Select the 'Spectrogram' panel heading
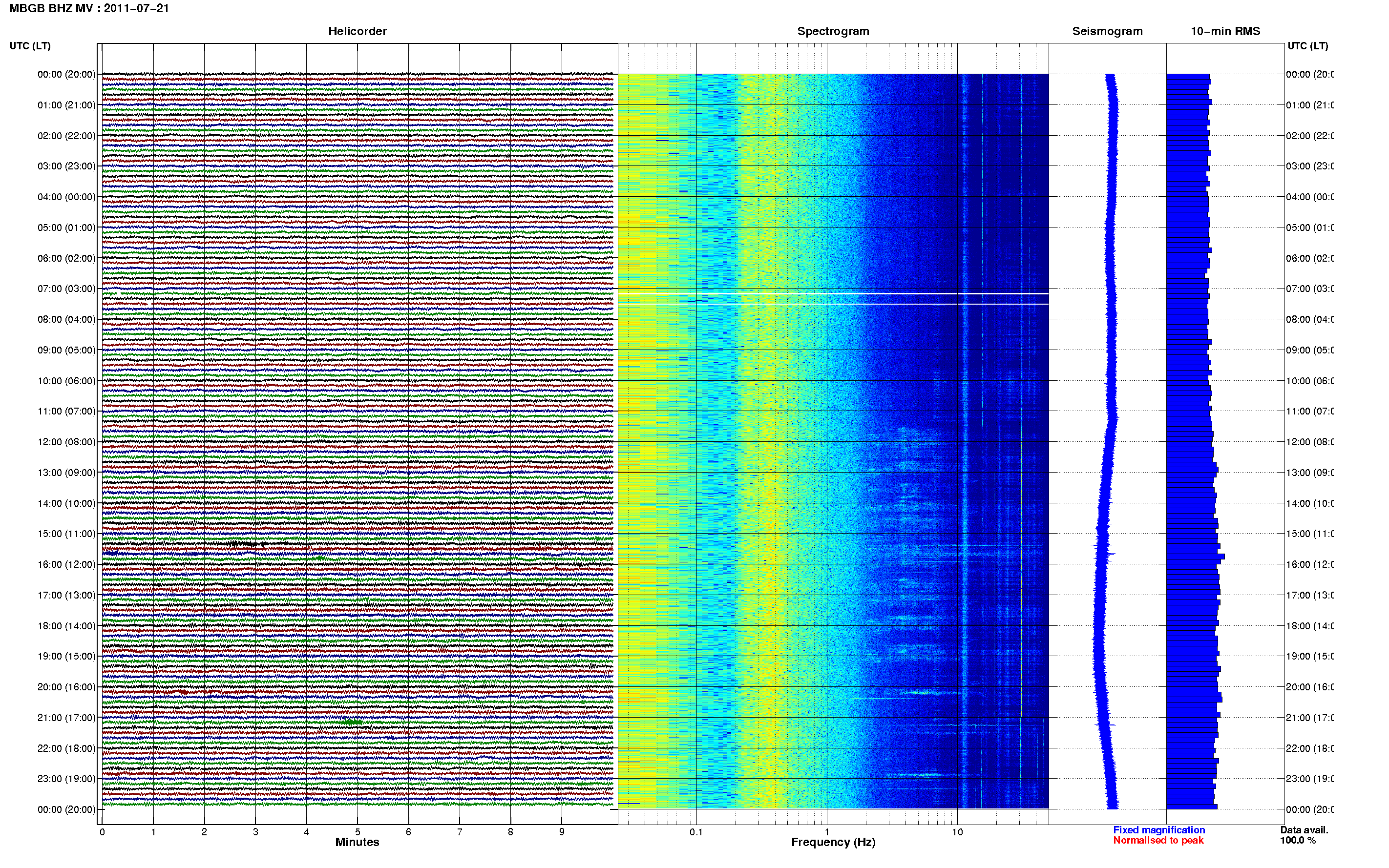The width and height of the screenshot is (1389, 868). (x=833, y=32)
